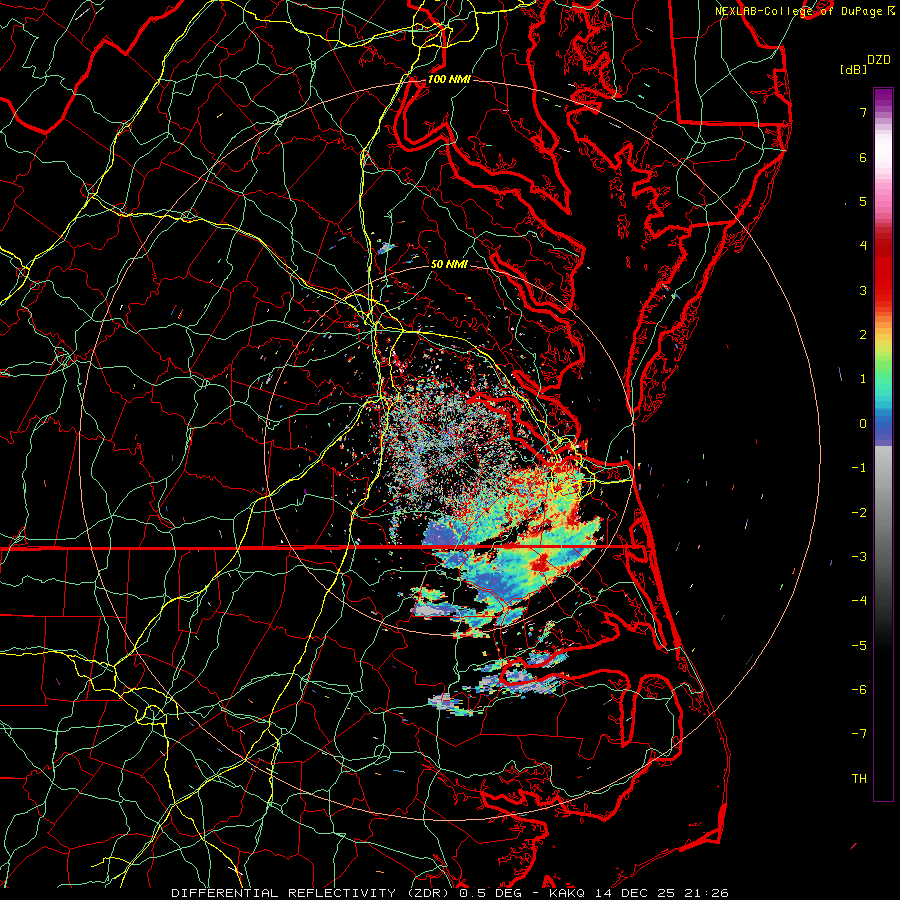Click the -3 dB scale label
The width and height of the screenshot is (900, 900).
[859, 557]
